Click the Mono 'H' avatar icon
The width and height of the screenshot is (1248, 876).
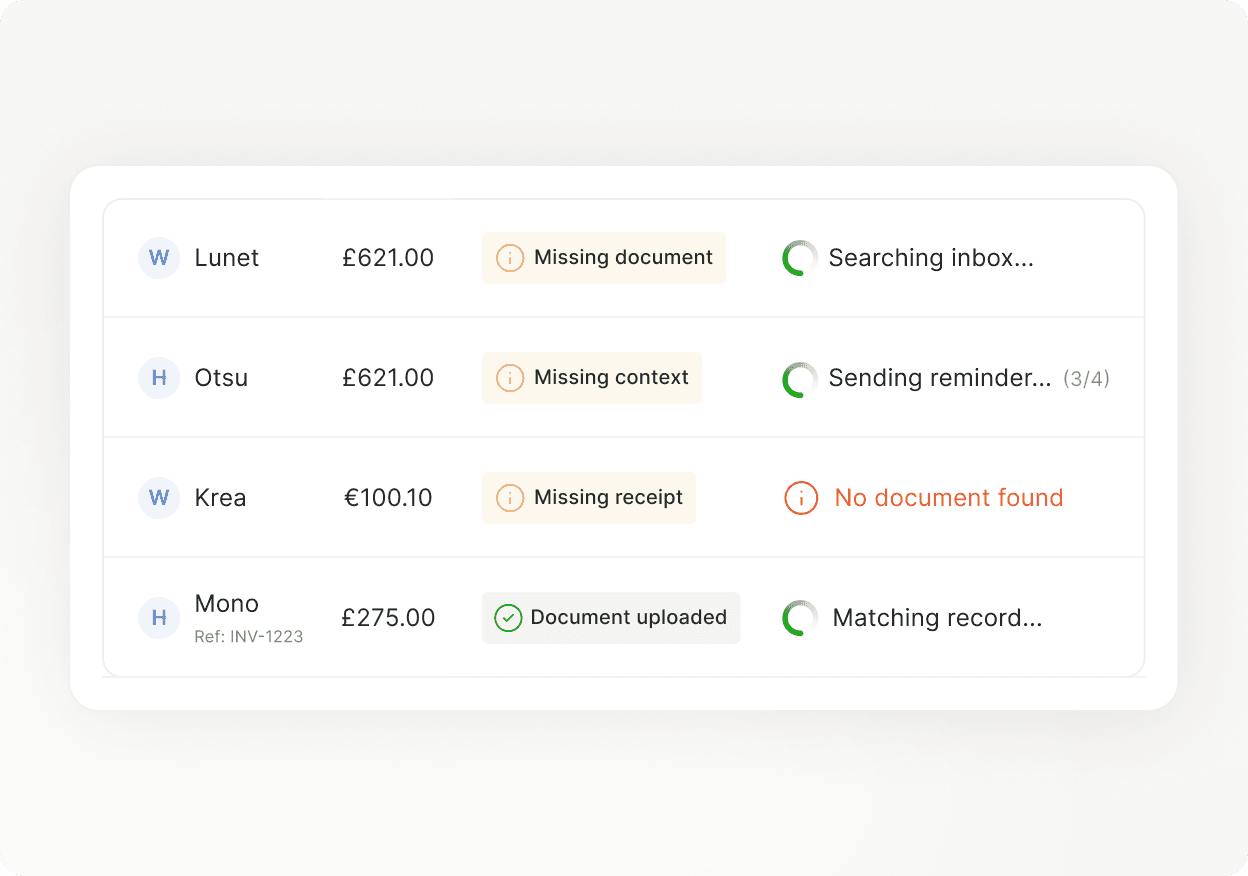coord(158,618)
